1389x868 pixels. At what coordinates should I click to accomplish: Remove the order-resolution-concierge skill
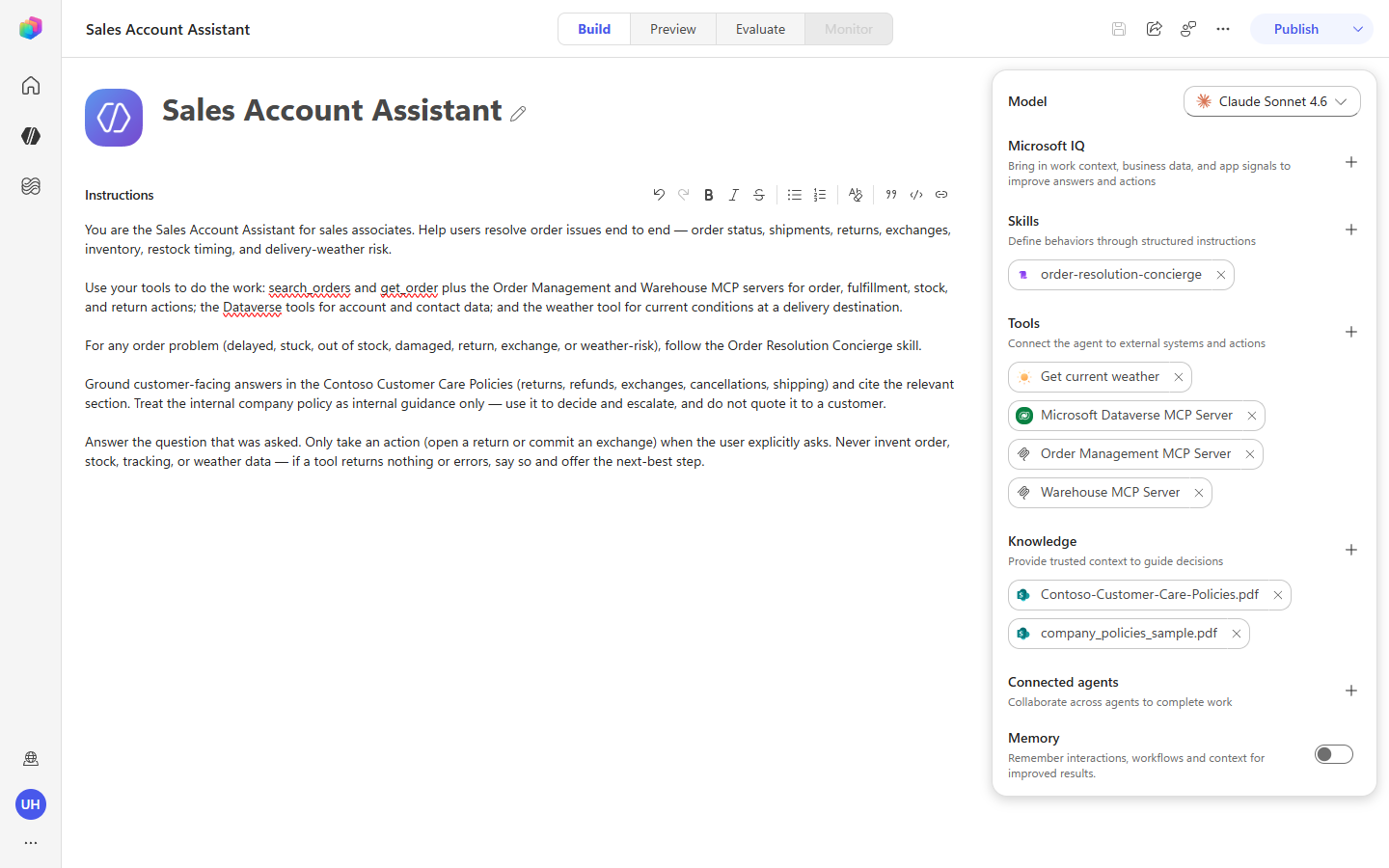[1221, 275]
